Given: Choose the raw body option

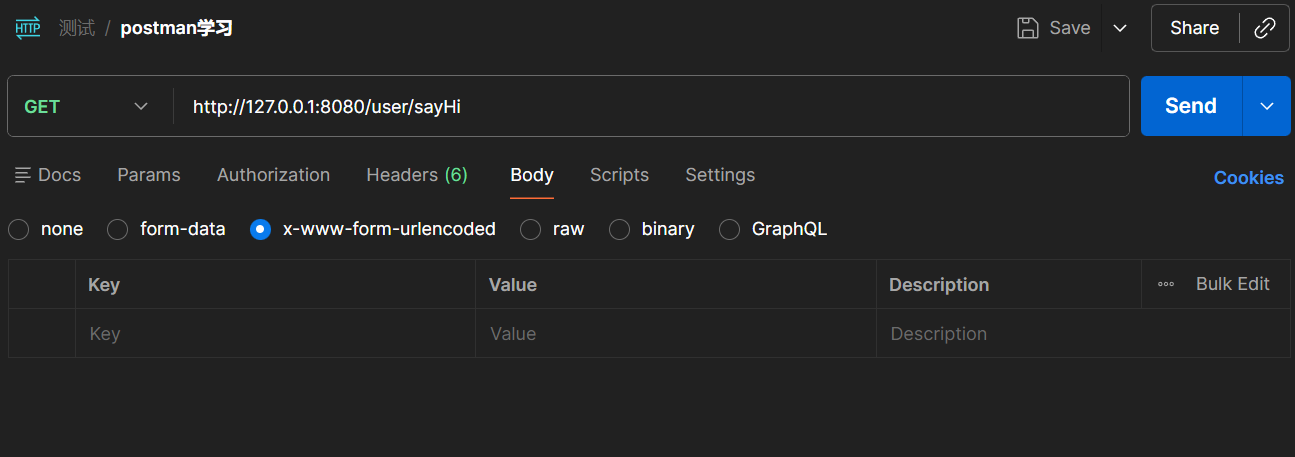Looking at the screenshot, I should click(x=531, y=229).
